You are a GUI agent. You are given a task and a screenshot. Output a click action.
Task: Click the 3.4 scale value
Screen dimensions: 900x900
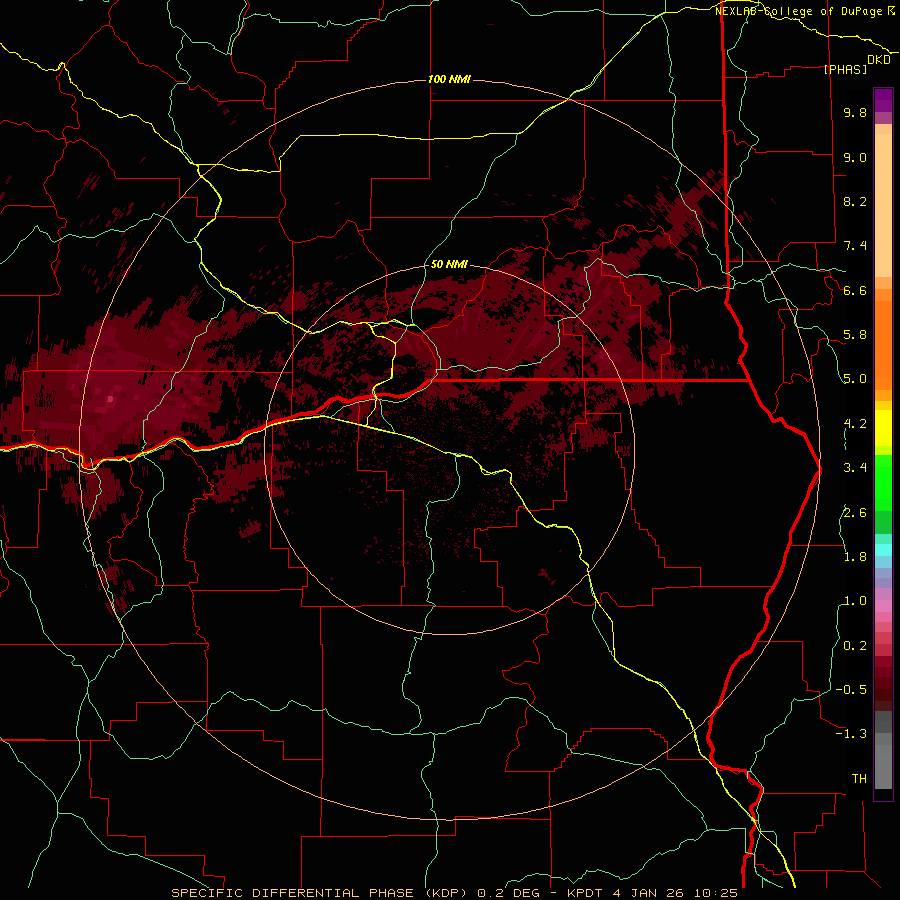pyautogui.click(x=855, y=468)
